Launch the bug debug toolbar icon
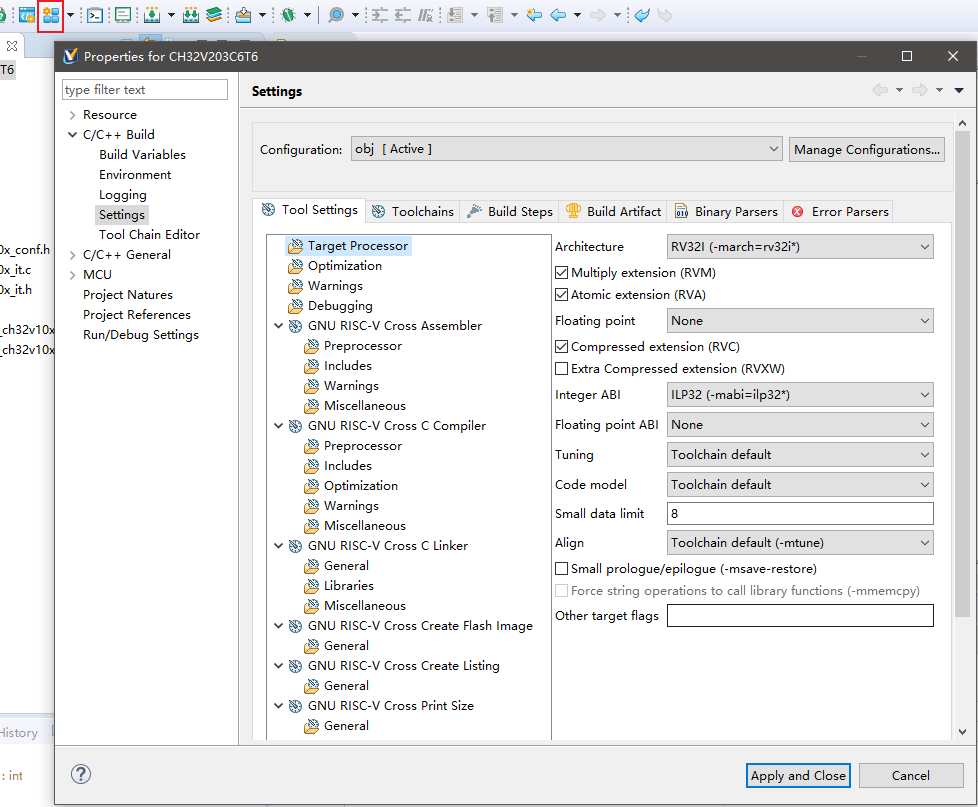The width and height of the screenshot is (978, 807). (288, 15)
